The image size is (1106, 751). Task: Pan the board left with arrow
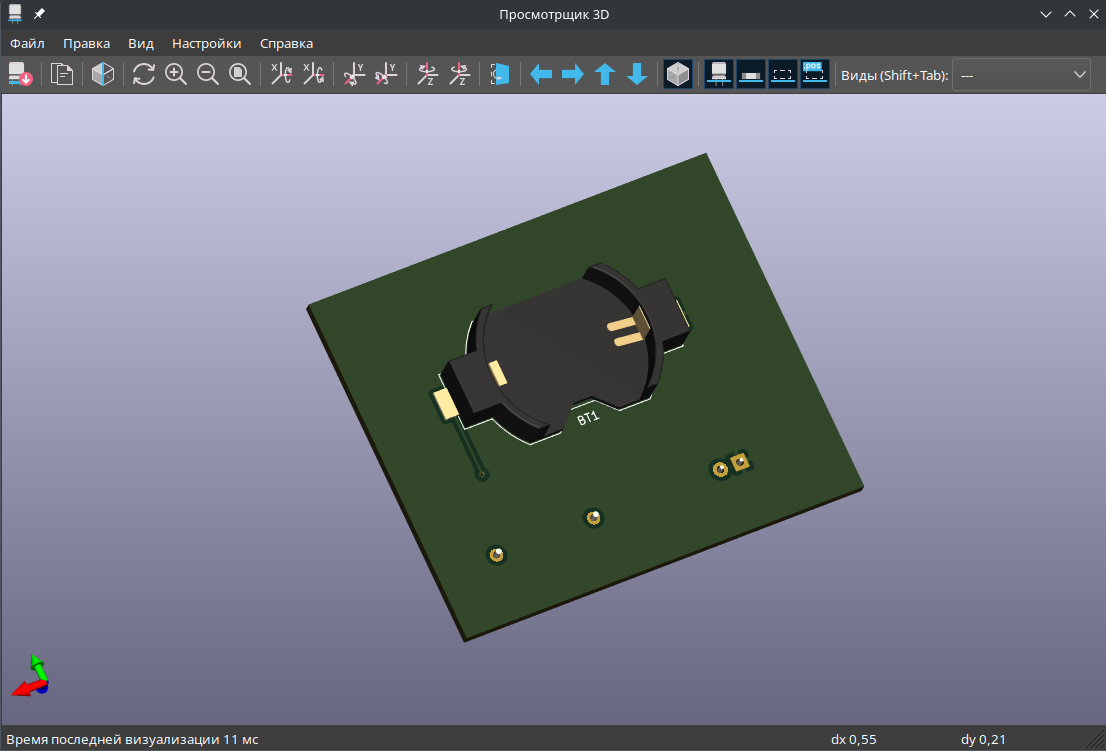pyautogui.click(x=541, y=74)
